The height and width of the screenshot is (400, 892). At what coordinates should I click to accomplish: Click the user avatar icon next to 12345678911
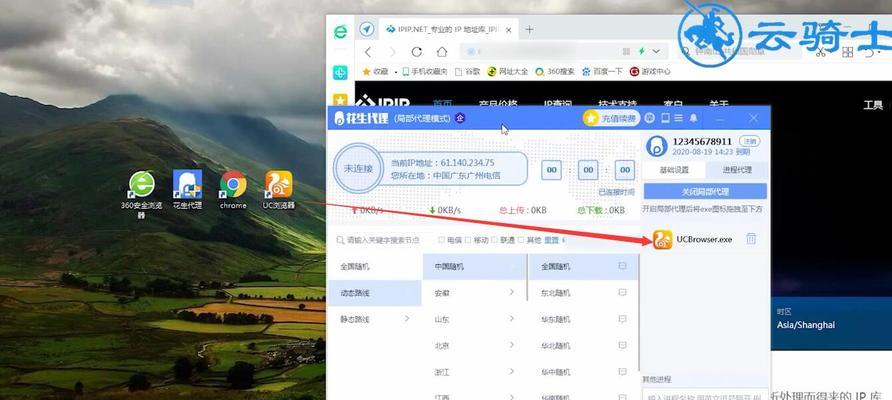coord(657,146)
